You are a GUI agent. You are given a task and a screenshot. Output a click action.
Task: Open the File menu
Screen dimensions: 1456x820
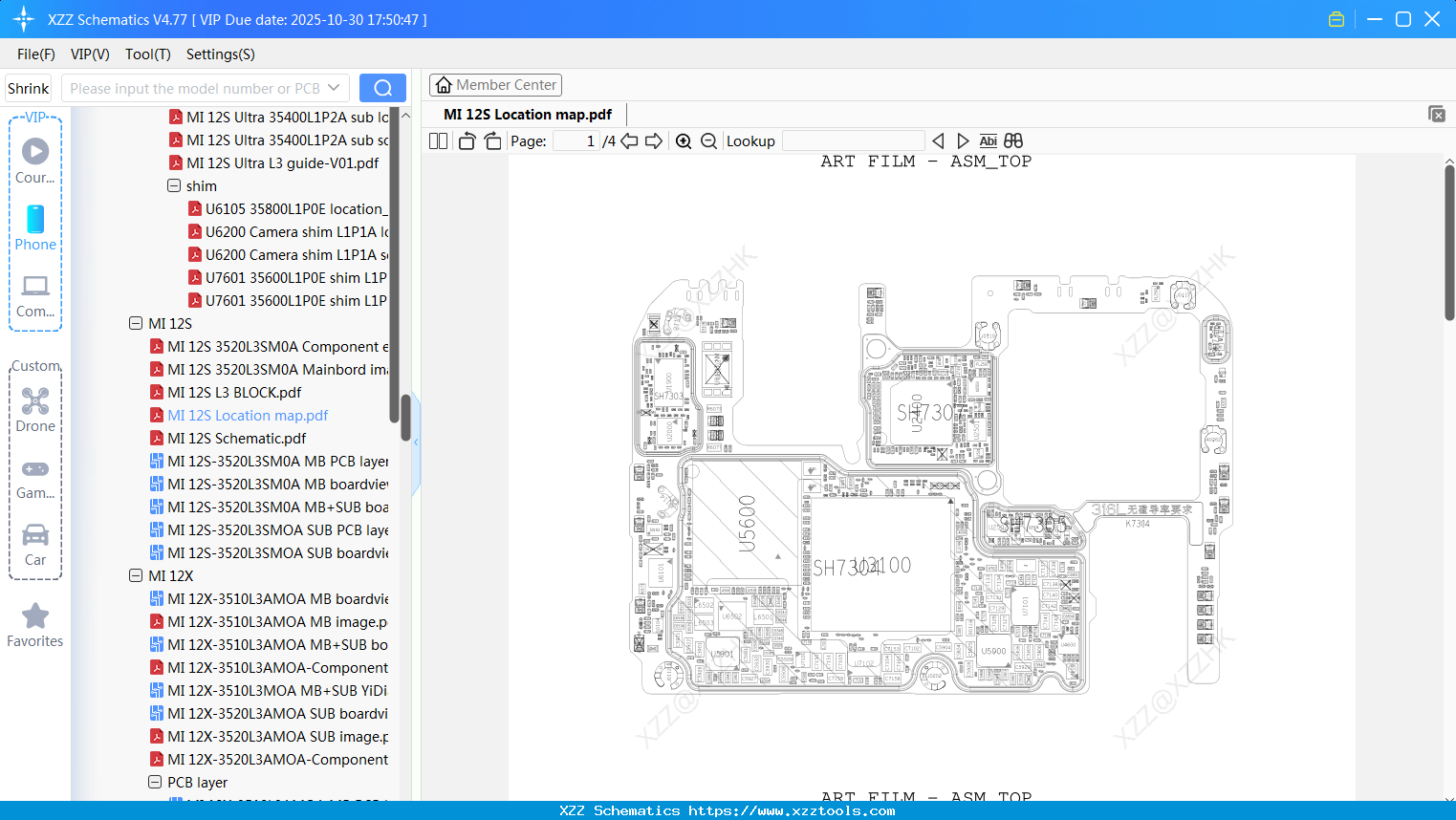click(35, 54)
